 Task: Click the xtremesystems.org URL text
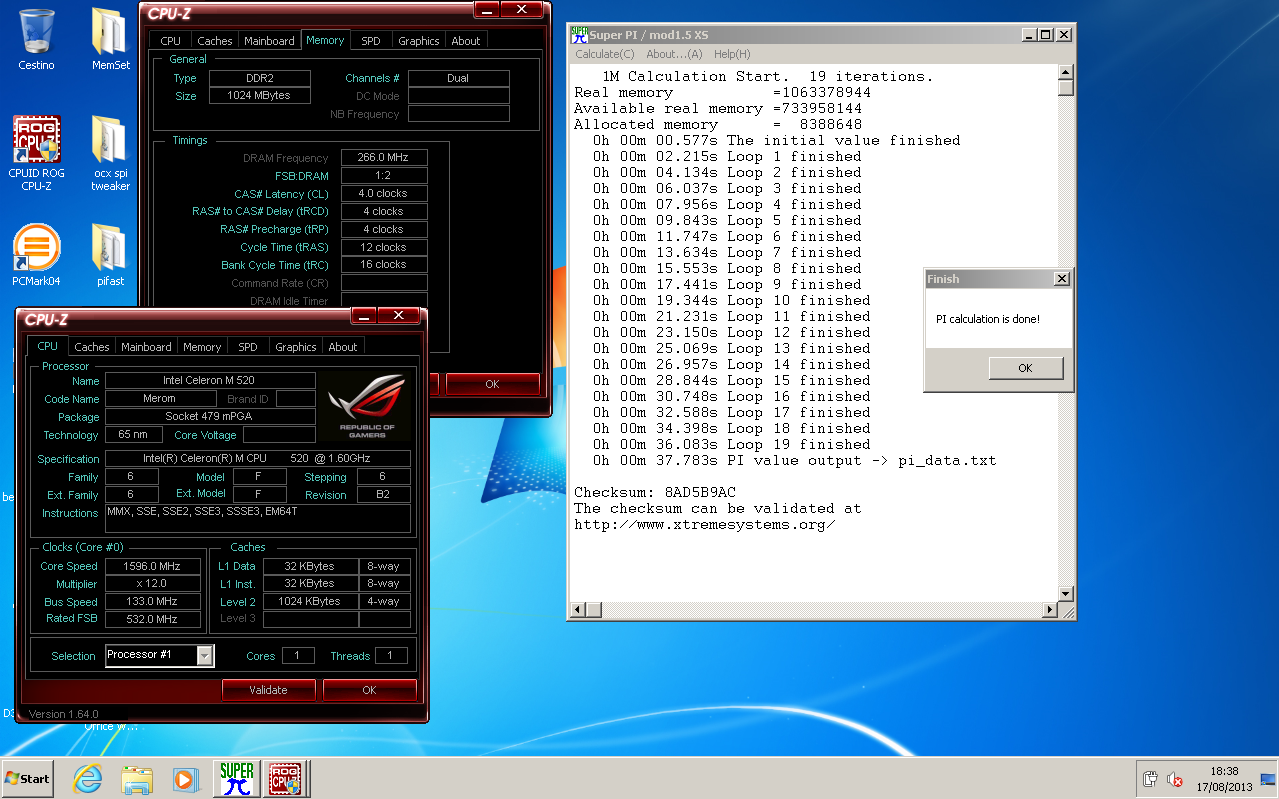pos(705,524)
